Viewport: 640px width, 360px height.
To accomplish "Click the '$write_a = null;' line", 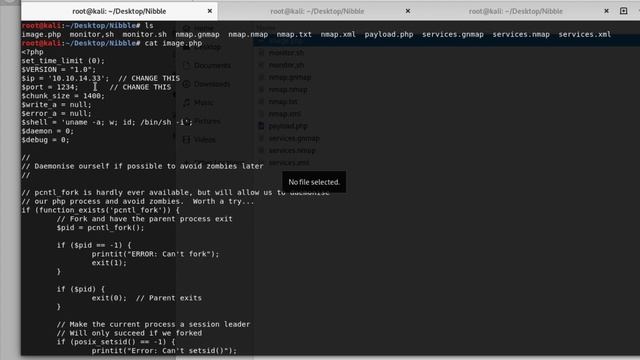I will pyautogui.click(x=56, y=105).
